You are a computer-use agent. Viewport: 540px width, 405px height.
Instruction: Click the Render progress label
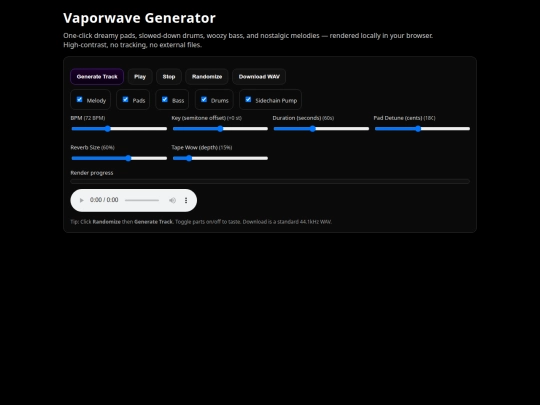pyautogui.click(x=92, y=173)
